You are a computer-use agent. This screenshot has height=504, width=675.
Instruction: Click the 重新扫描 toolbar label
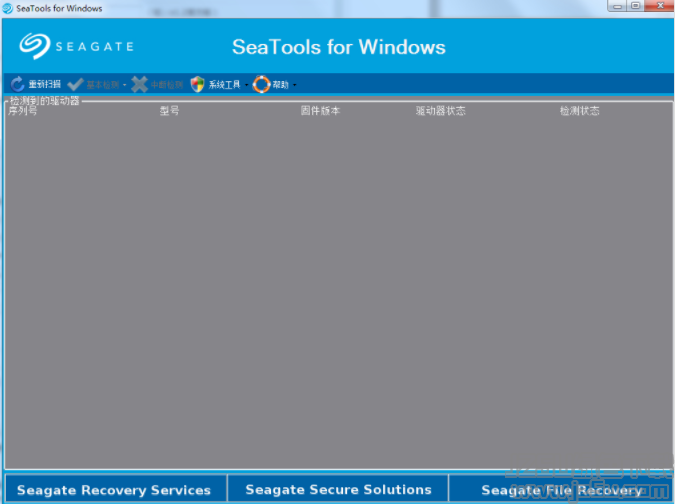point(45,84)
